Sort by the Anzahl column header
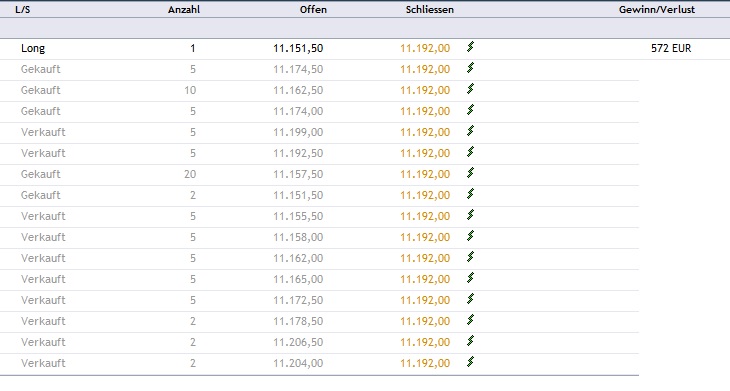Image resolution: width=730 pixels, height=391 pixels. 184,9
